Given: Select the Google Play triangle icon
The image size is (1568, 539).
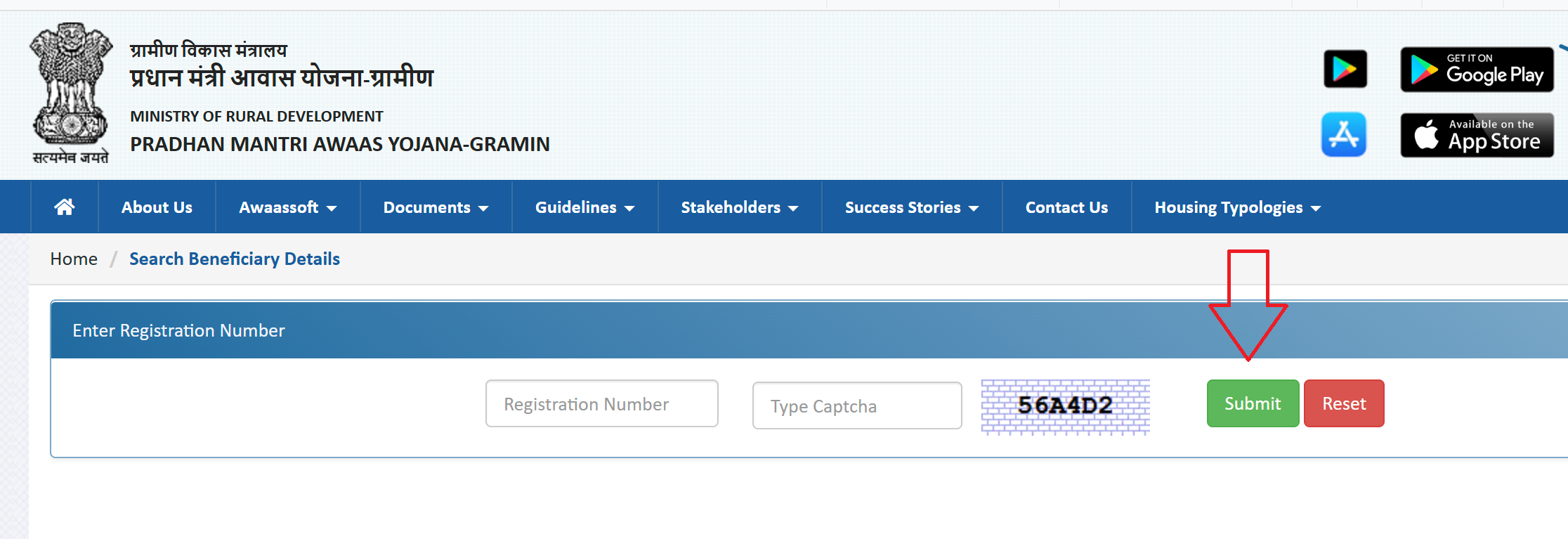Looking at the screenshot, I should coord(1345,68).
